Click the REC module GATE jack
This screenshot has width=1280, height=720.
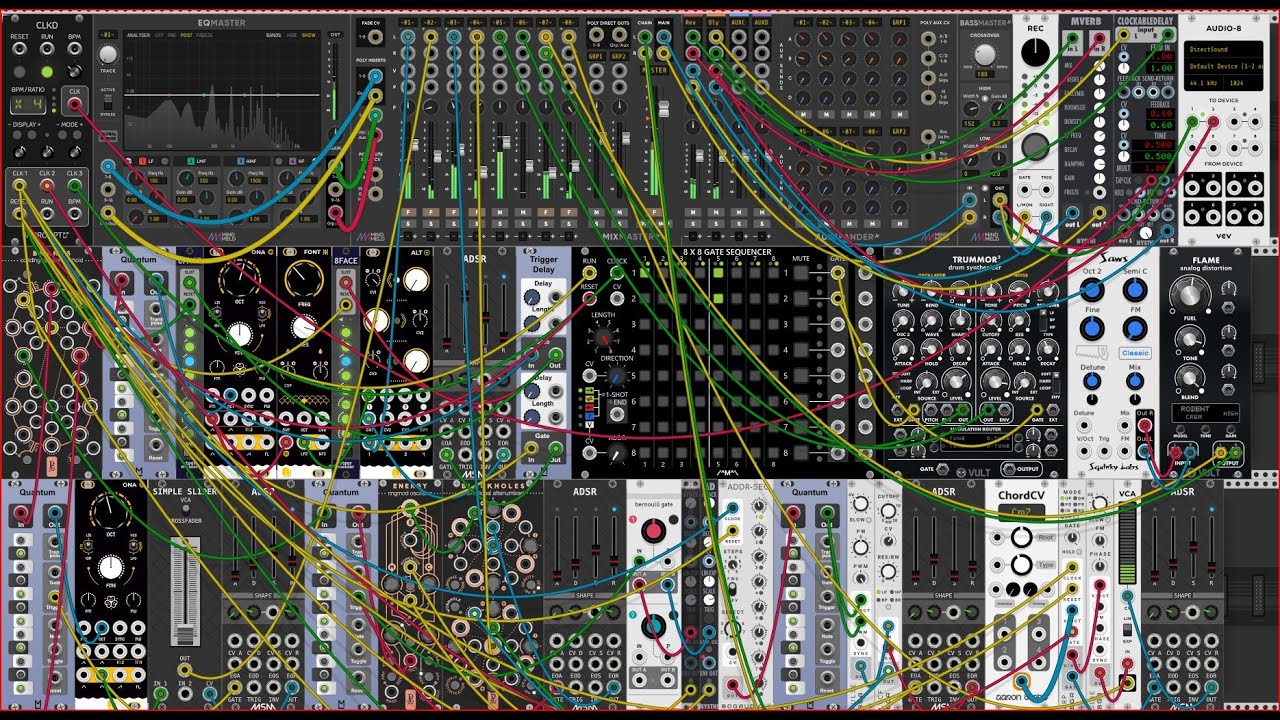(1025, 189)
